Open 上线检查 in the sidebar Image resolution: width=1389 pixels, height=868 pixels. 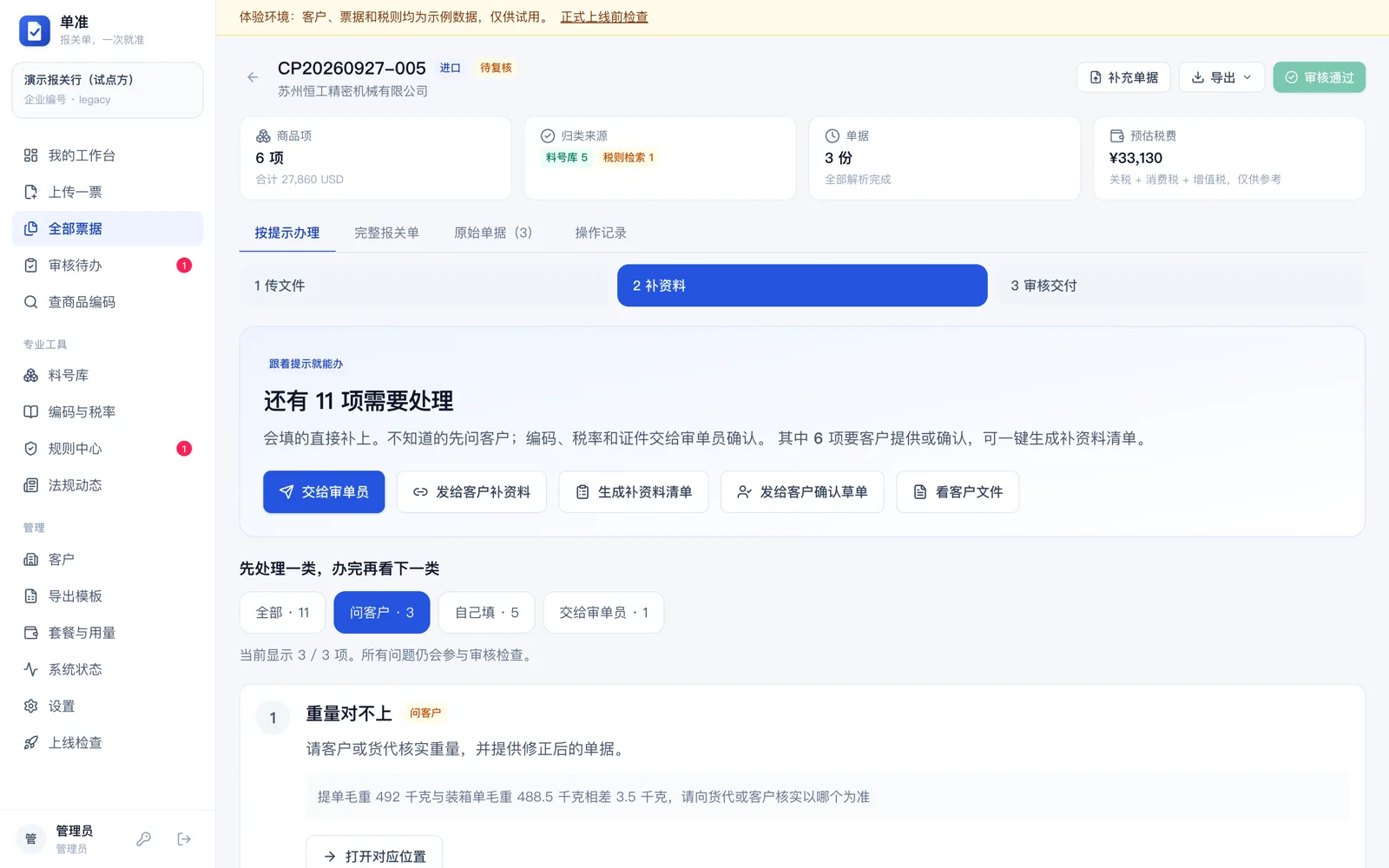pos(108,742)
